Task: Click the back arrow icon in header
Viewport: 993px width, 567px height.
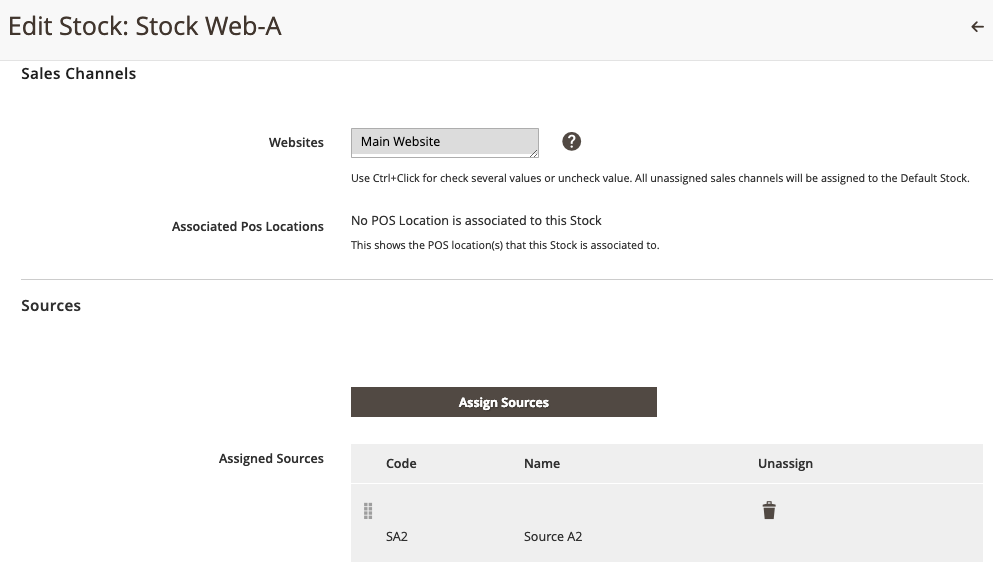Action: coord(977,27)
